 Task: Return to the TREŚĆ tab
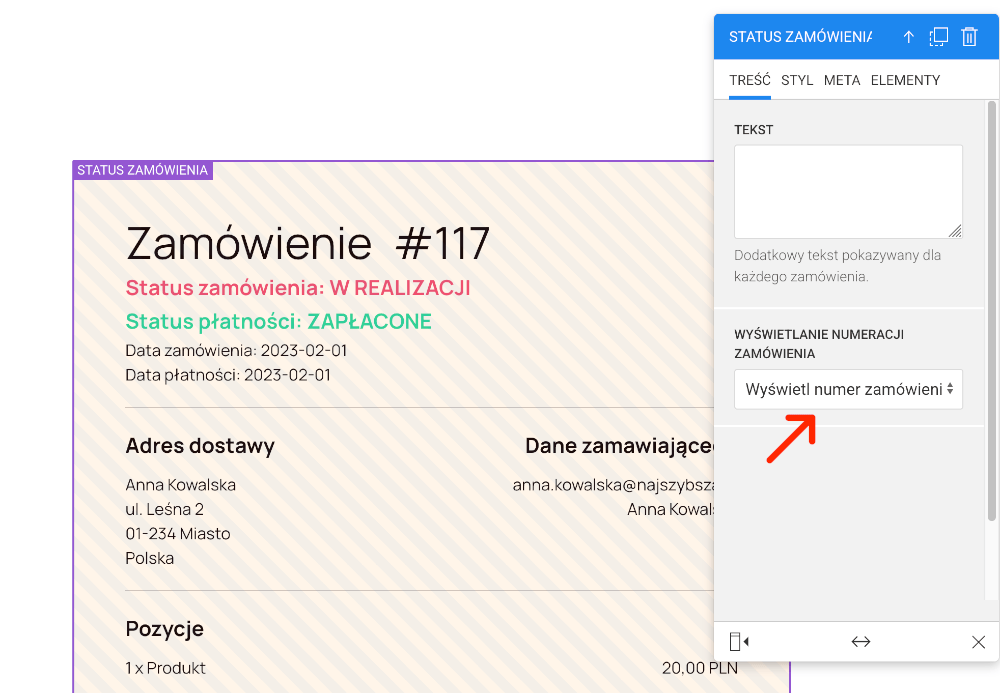pos(751,80)
